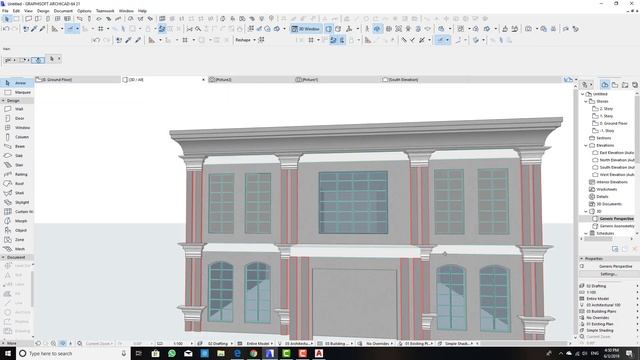Select the Zone tool
The width and height of the screenshot is (640, 360).
click(x=16, y=240)
